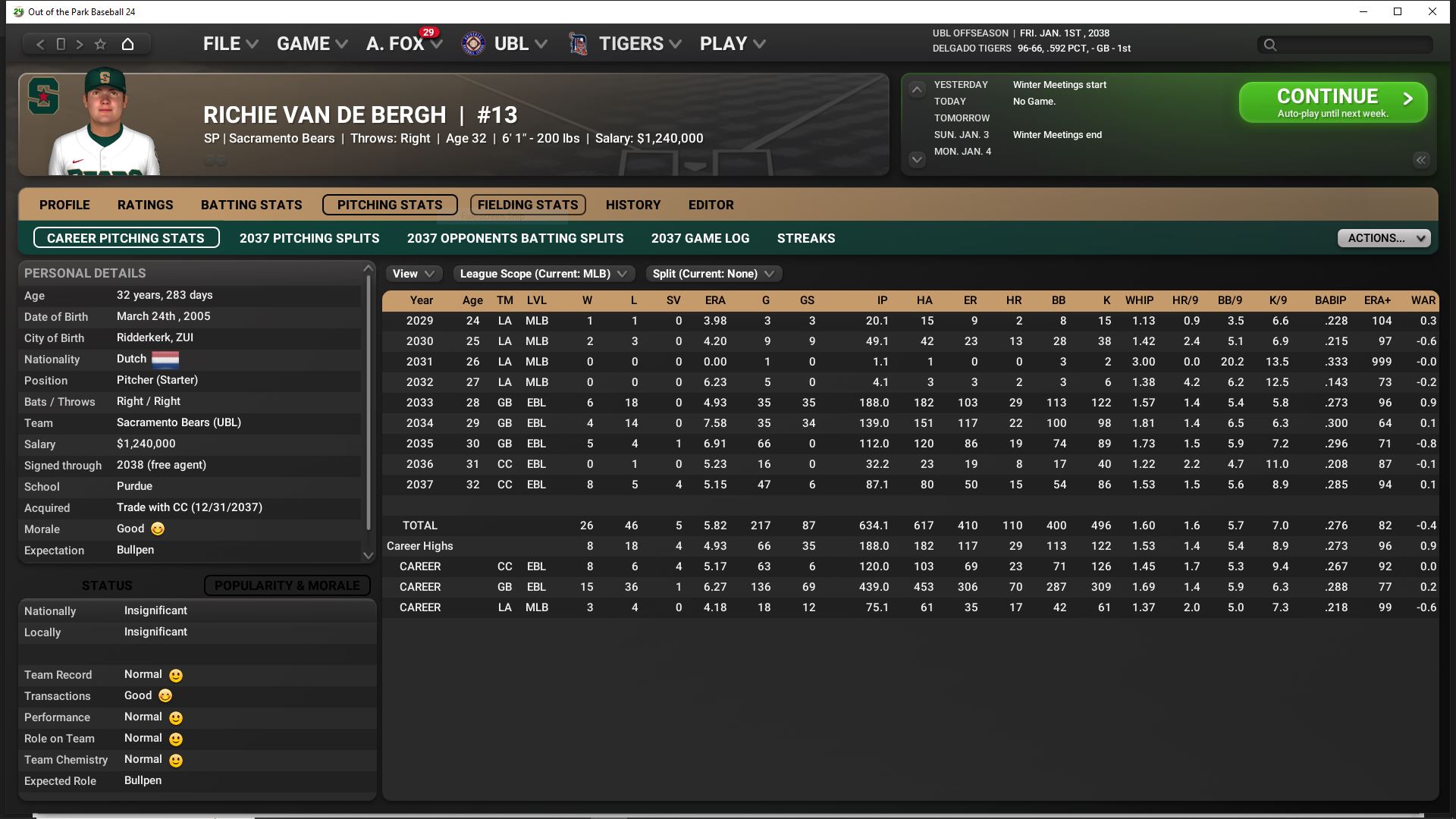
Task: Go back with the left arrow icon
Action: (41, 44)
